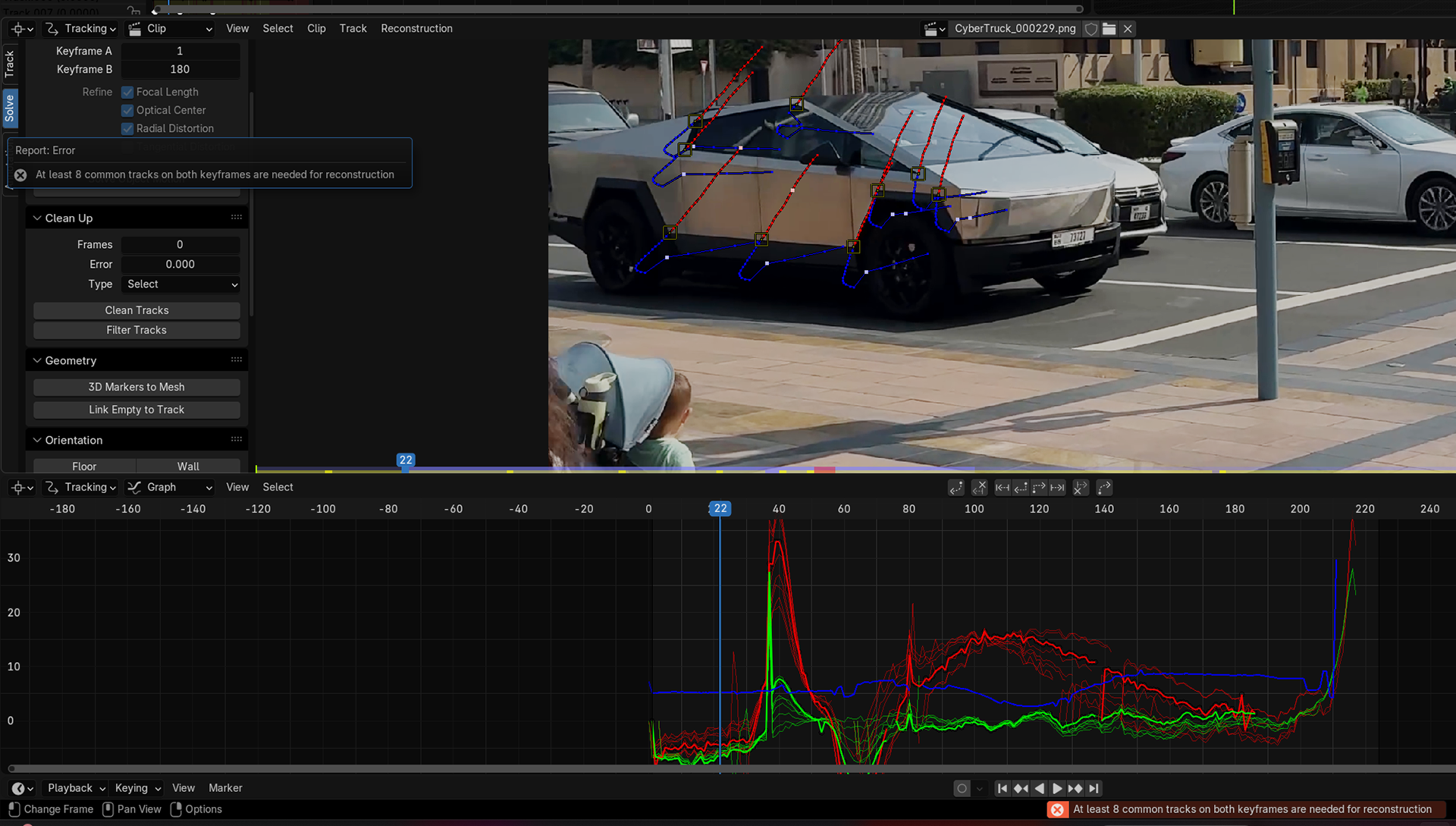Click the backward path icon with top dot

coord(956,488)
